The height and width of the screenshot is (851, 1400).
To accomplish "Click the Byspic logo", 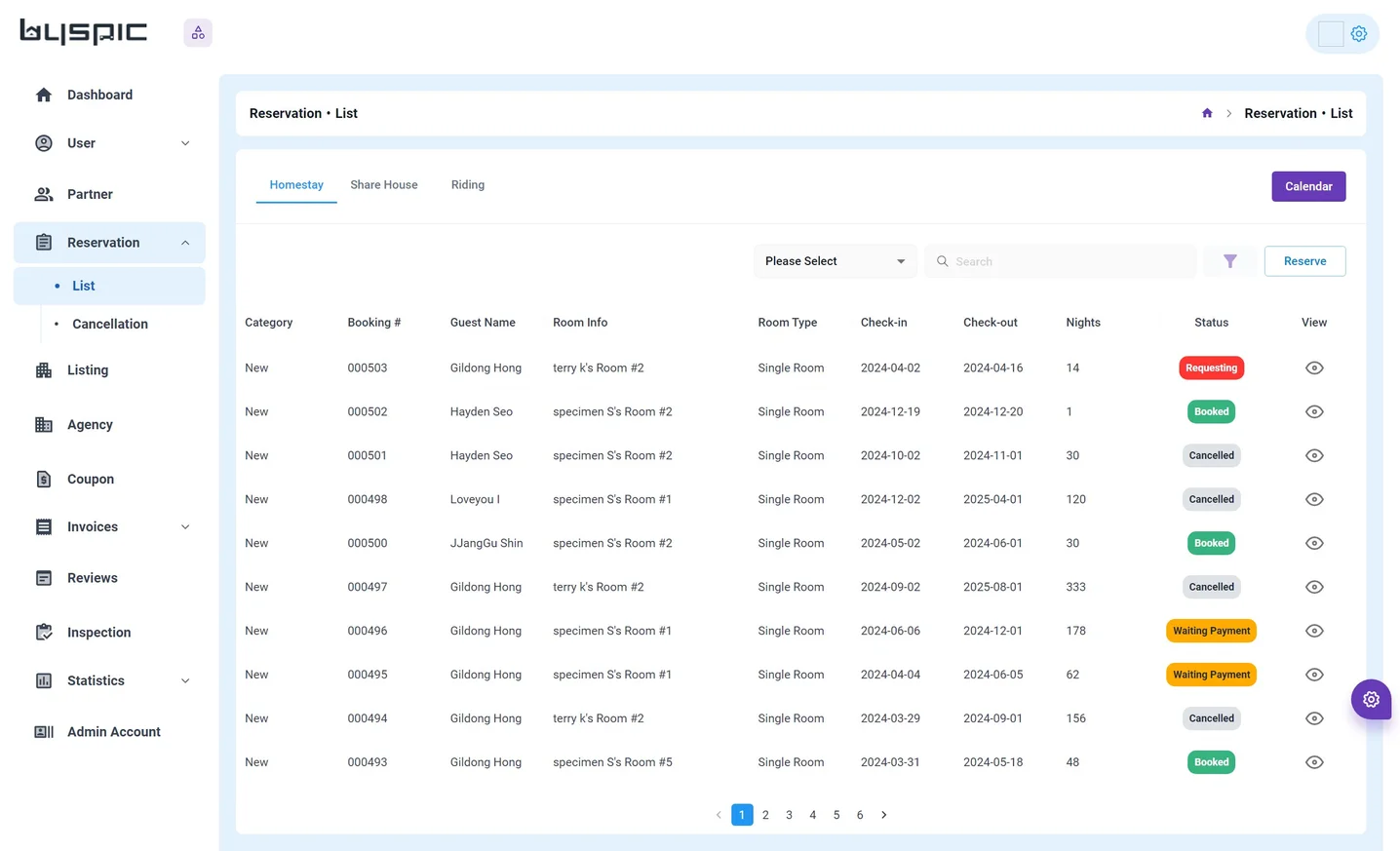I will click(84, 32).
